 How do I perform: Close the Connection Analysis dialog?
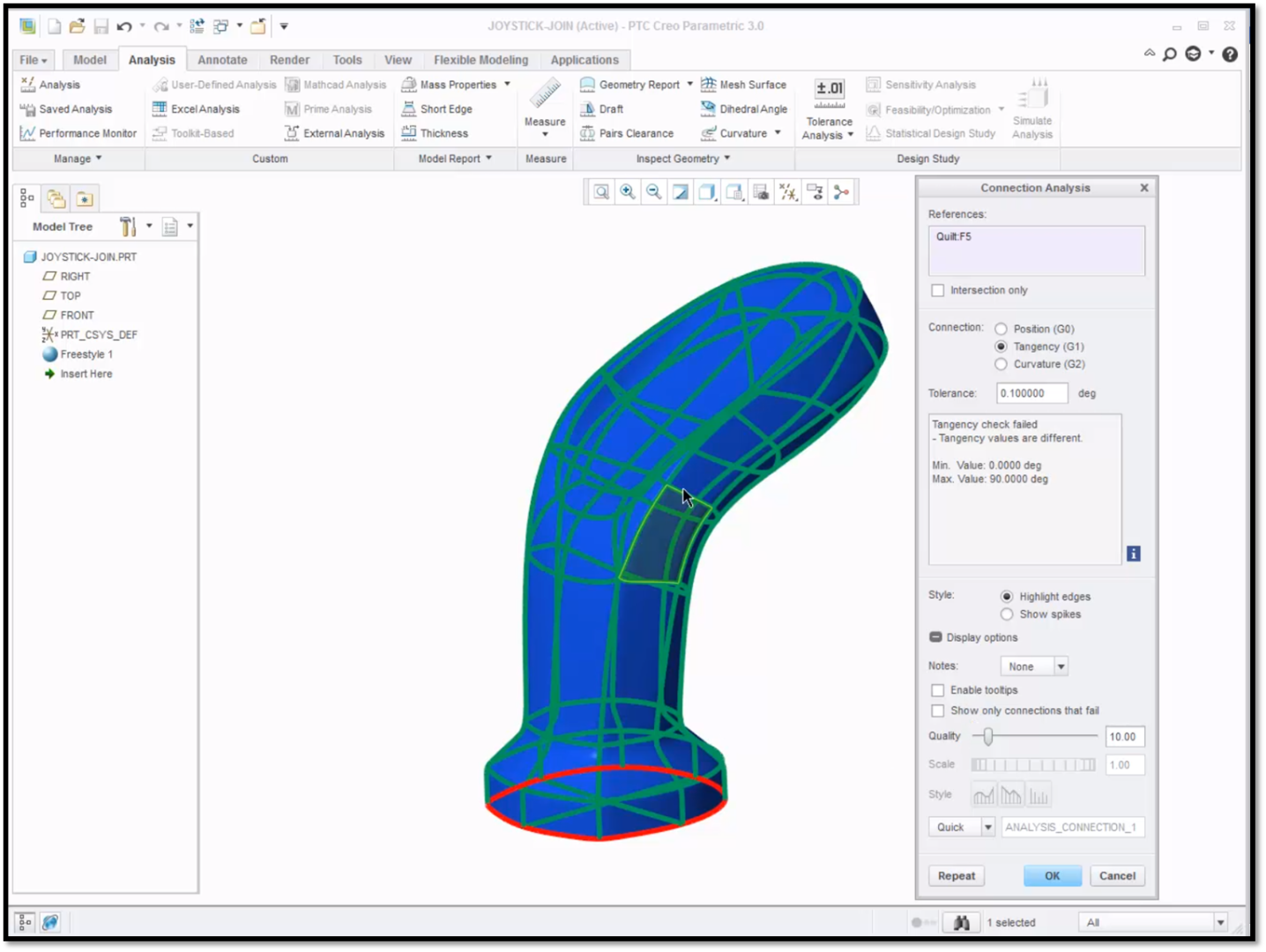click(x=1144, y=188)
